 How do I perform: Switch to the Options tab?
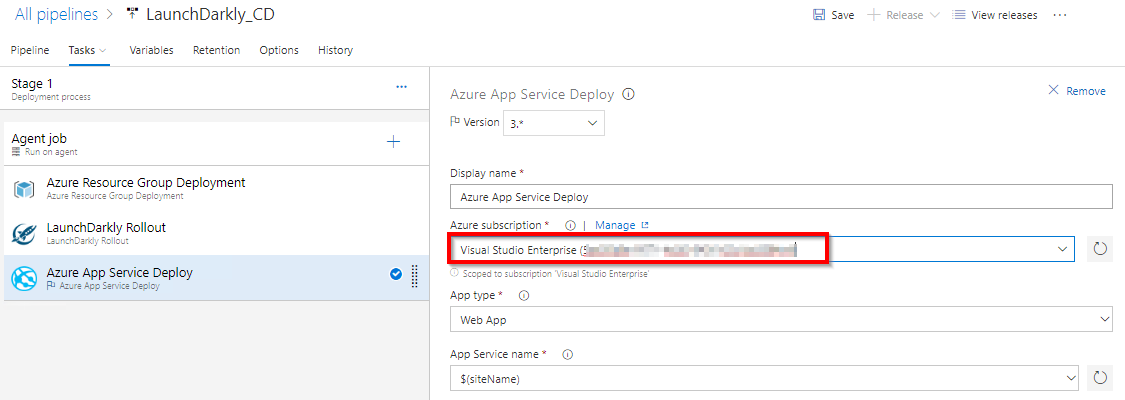(x=279, y=50)
